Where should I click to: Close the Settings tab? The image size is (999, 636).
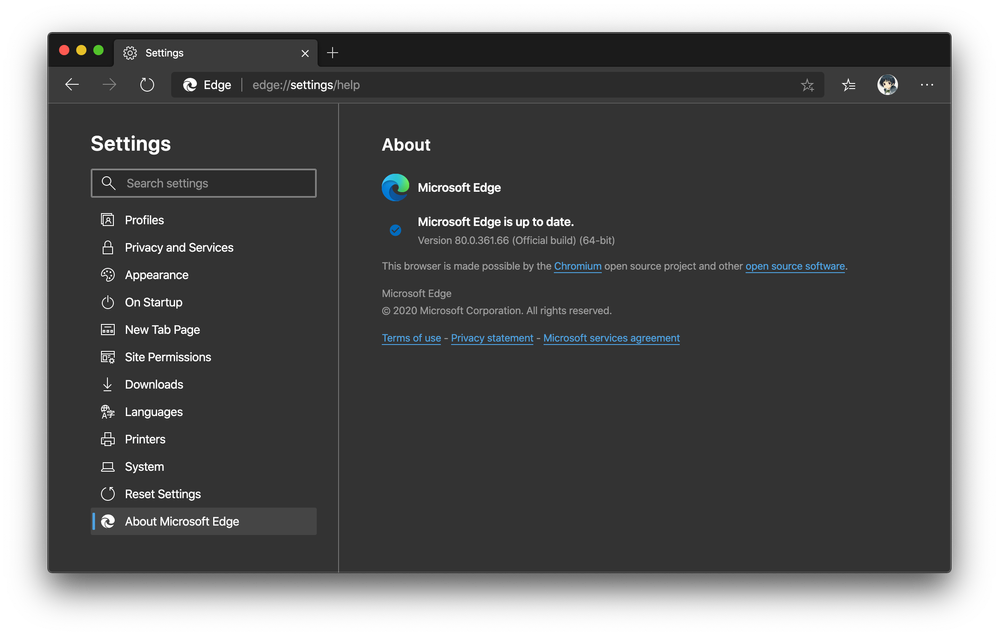click(305, 54)
